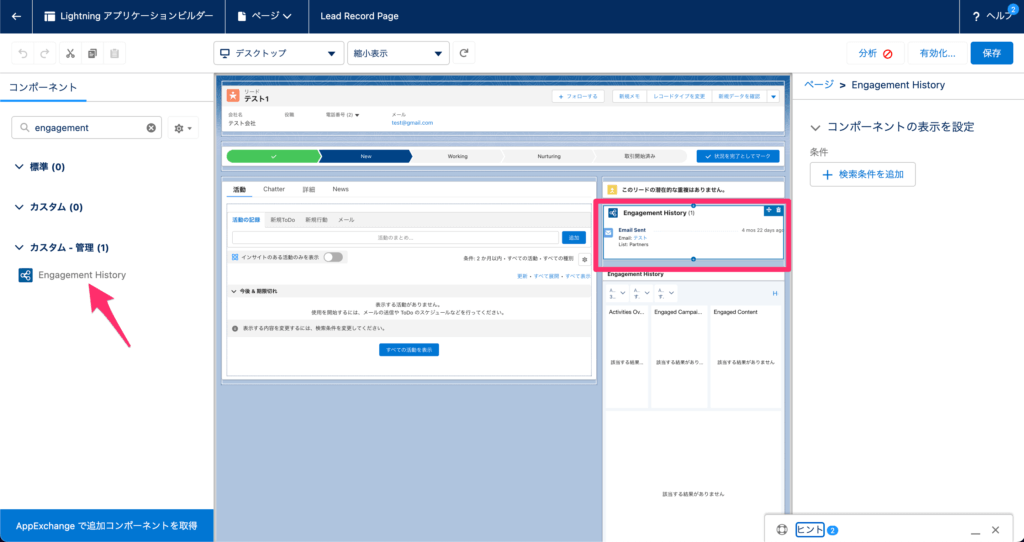This screenshot has width=1024, height=542.
Task: Click AppExchange で追加コンポーネントを取得 link
Action: (106, 525)
